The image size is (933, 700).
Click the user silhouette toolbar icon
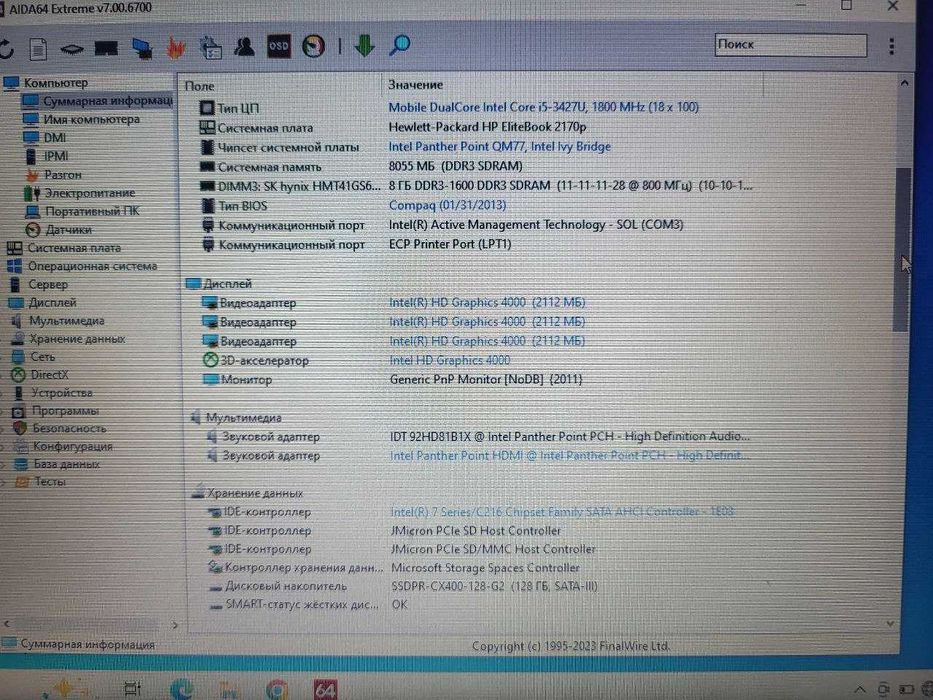pos(244,46)
